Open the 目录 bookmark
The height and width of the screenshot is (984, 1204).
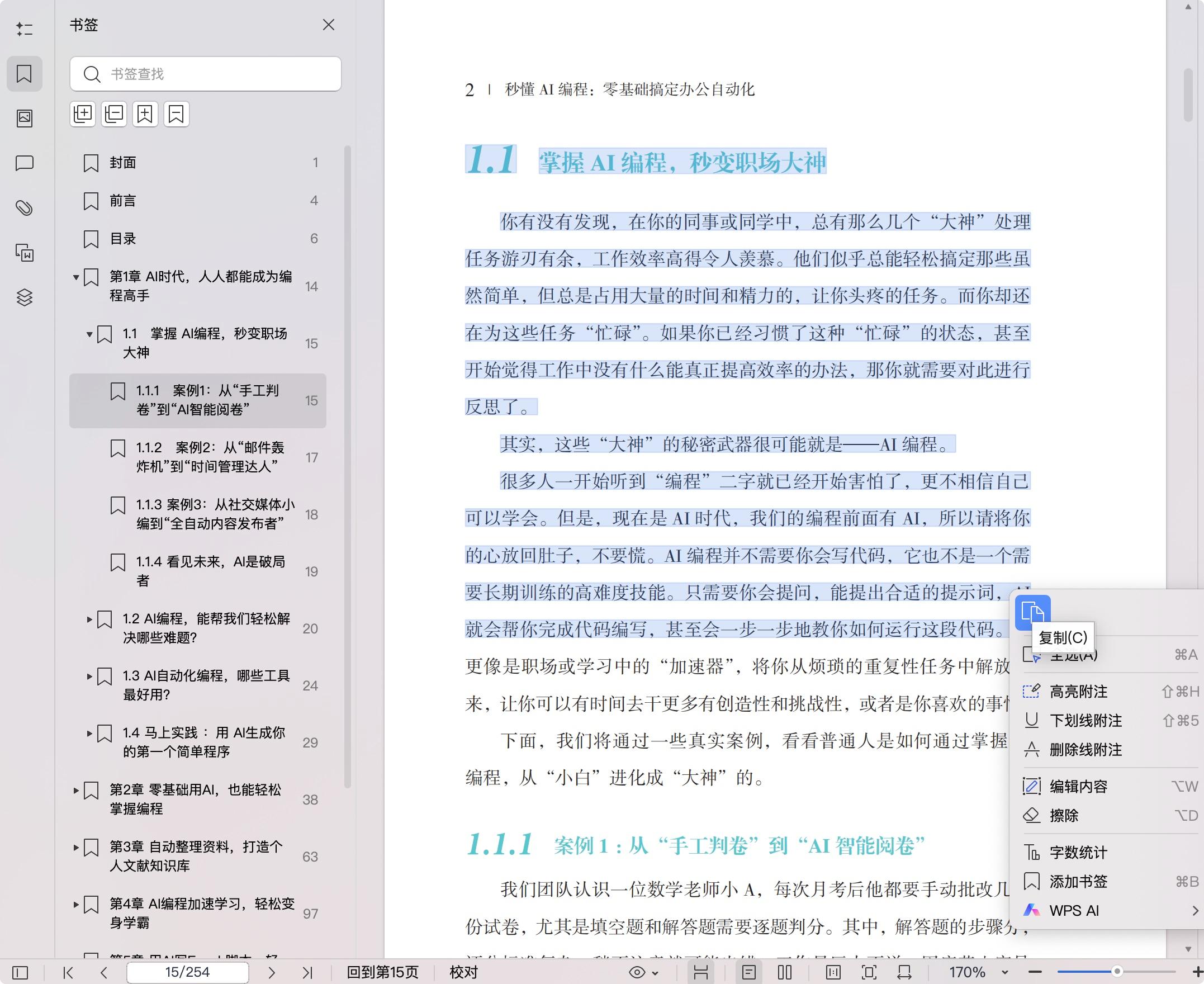pyautogui.click(x=198, y=239)
